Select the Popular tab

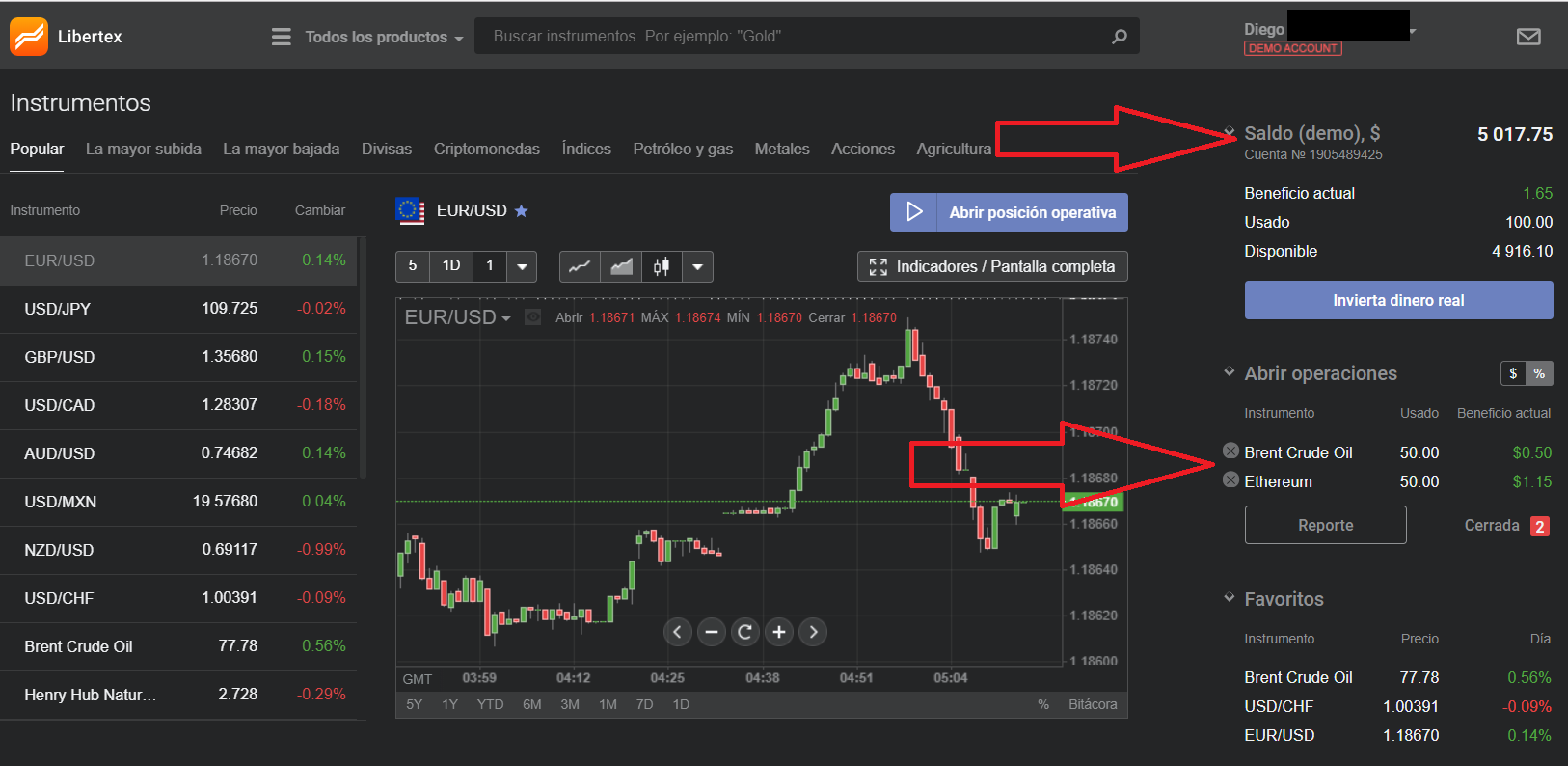click(x=37, y=149)
